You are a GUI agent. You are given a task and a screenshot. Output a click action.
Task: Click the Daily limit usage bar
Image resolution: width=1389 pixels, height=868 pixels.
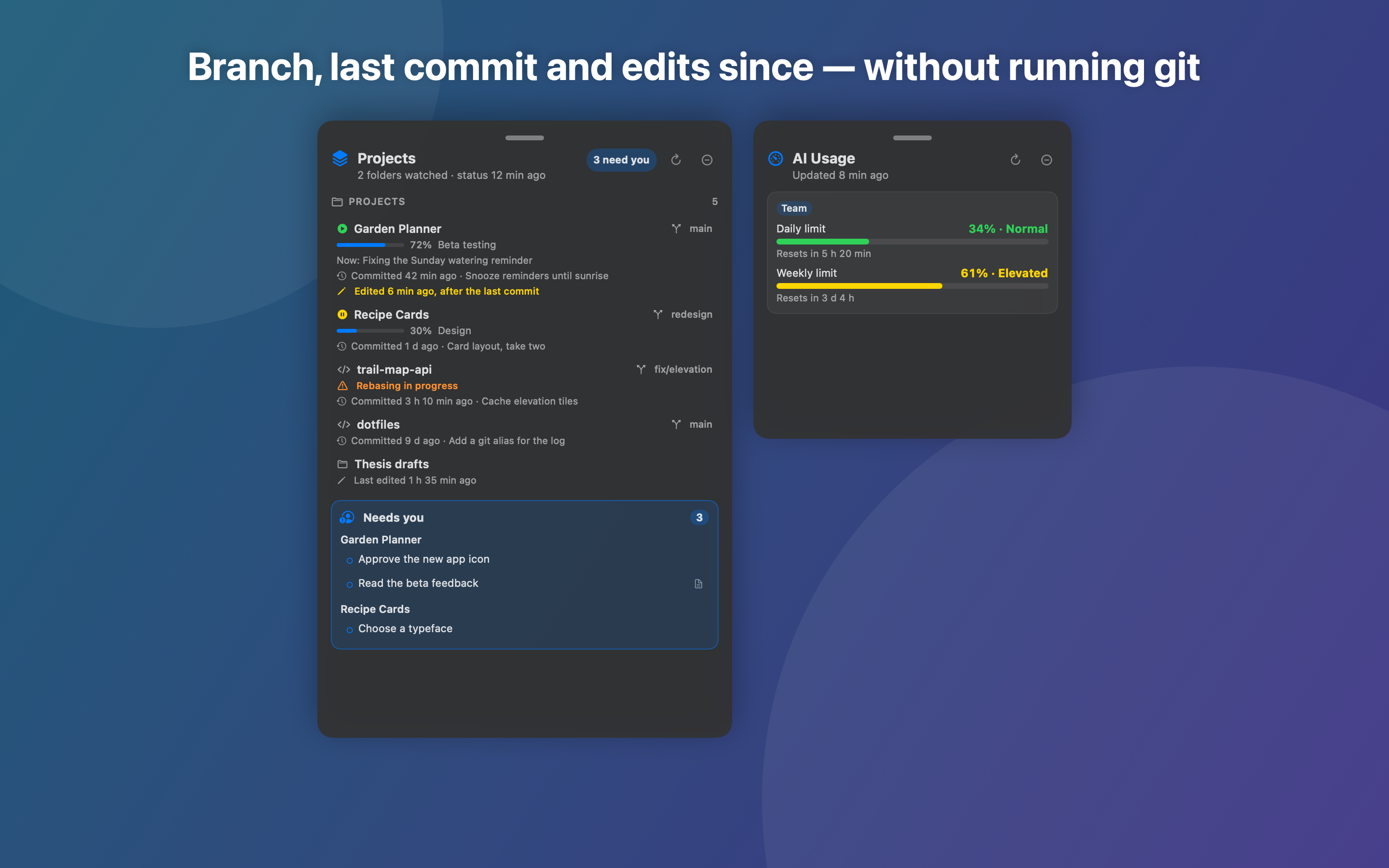[x=912, y=242]
